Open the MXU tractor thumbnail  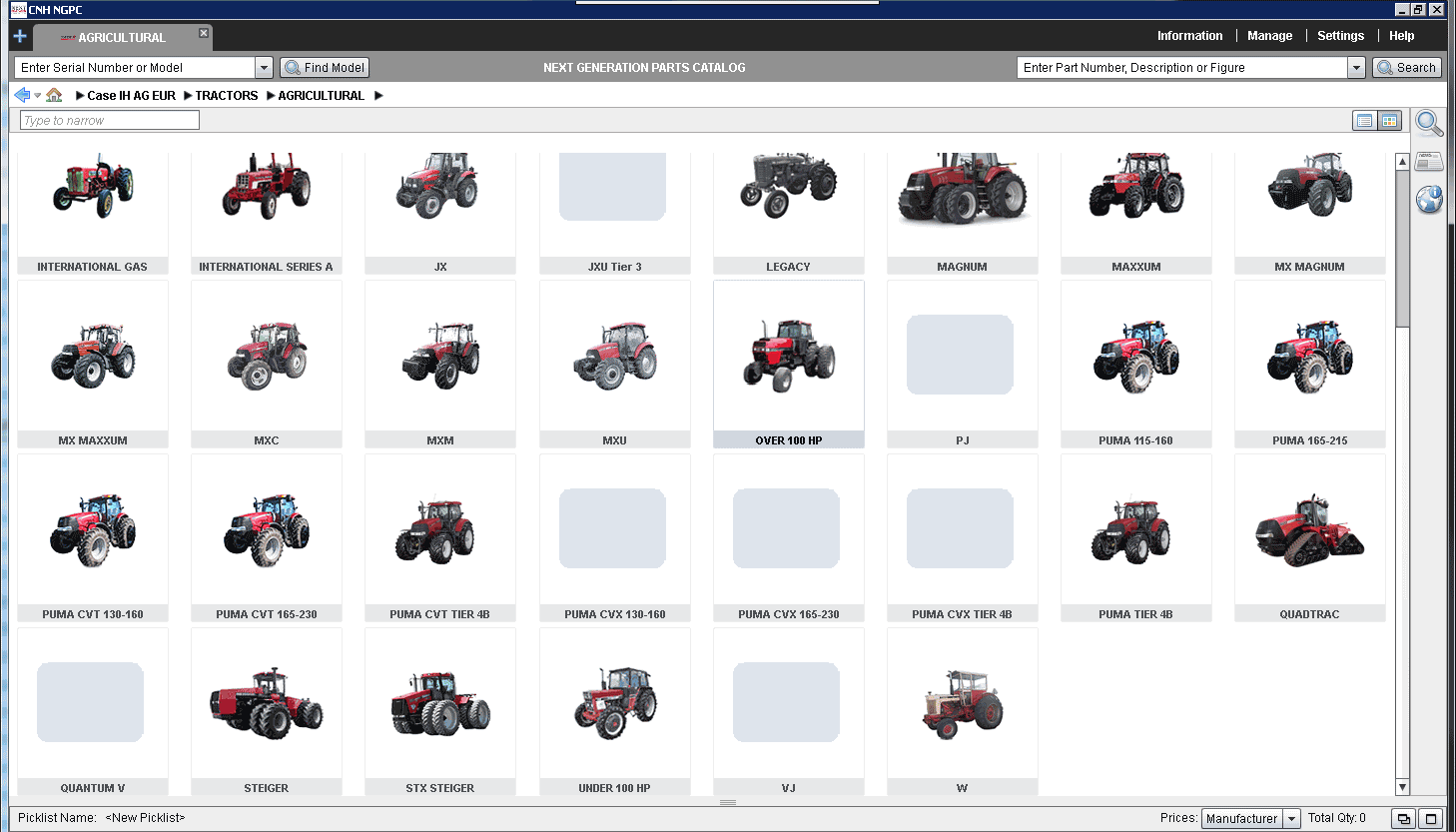click(x=615, y=365)
